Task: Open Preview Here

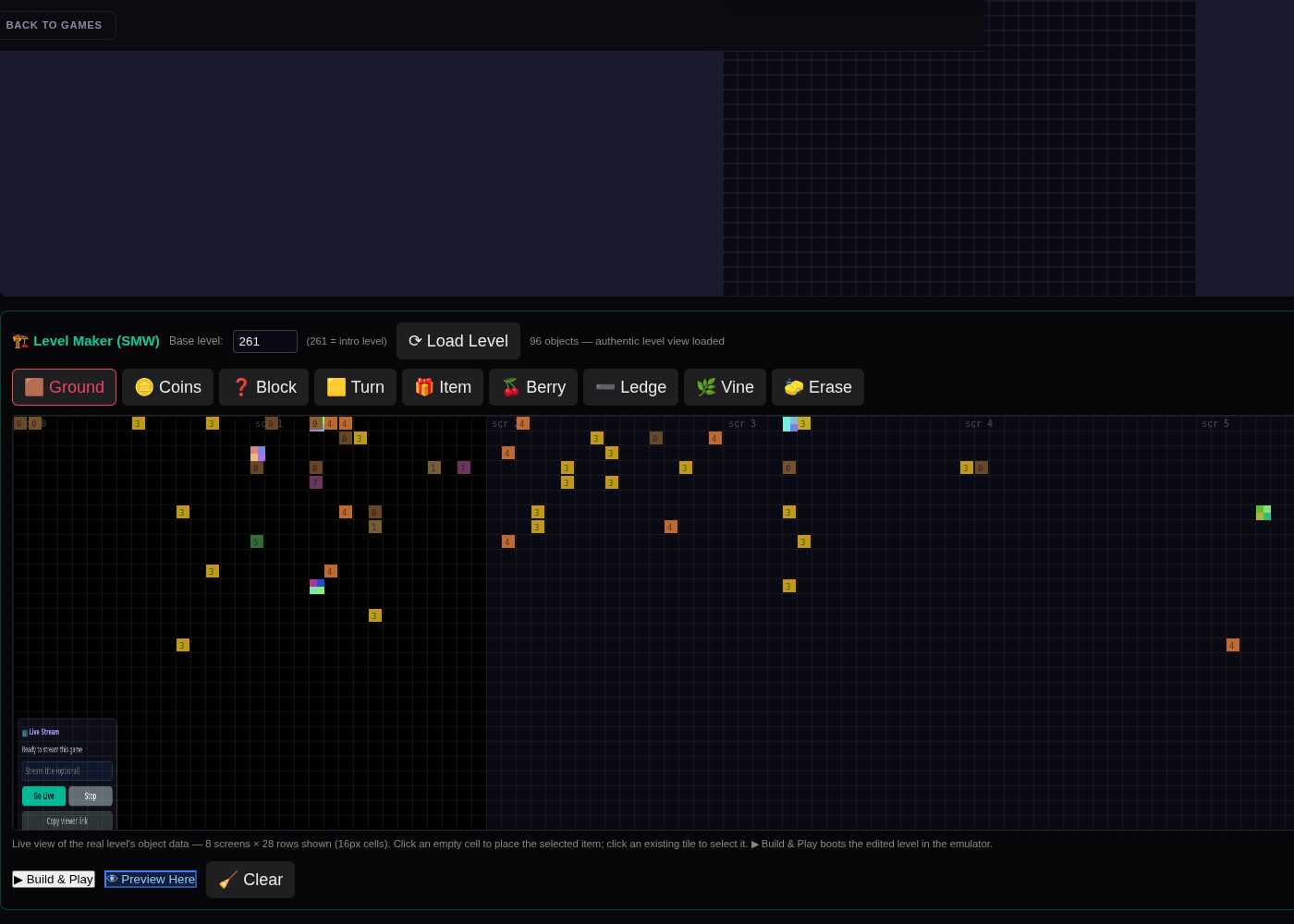Action: [x=151, y=879]
